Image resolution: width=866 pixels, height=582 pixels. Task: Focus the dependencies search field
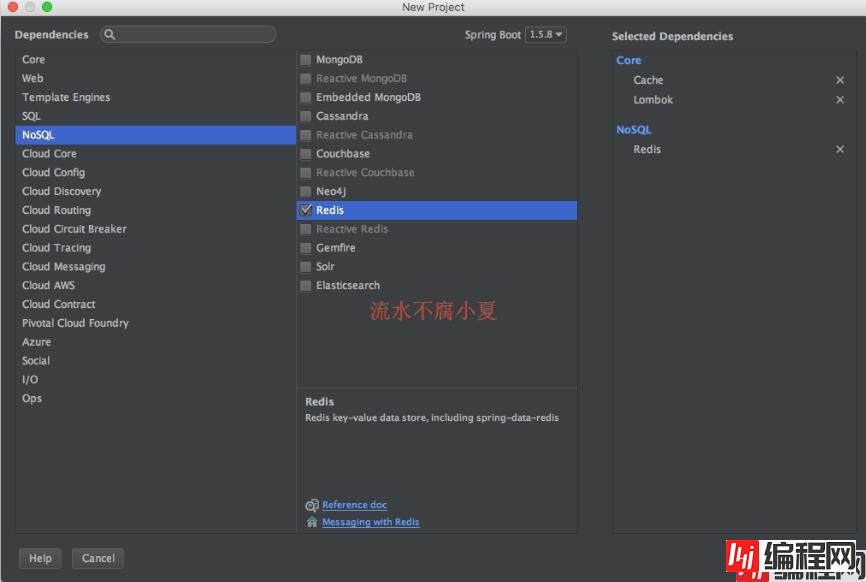tap(195, 35)
